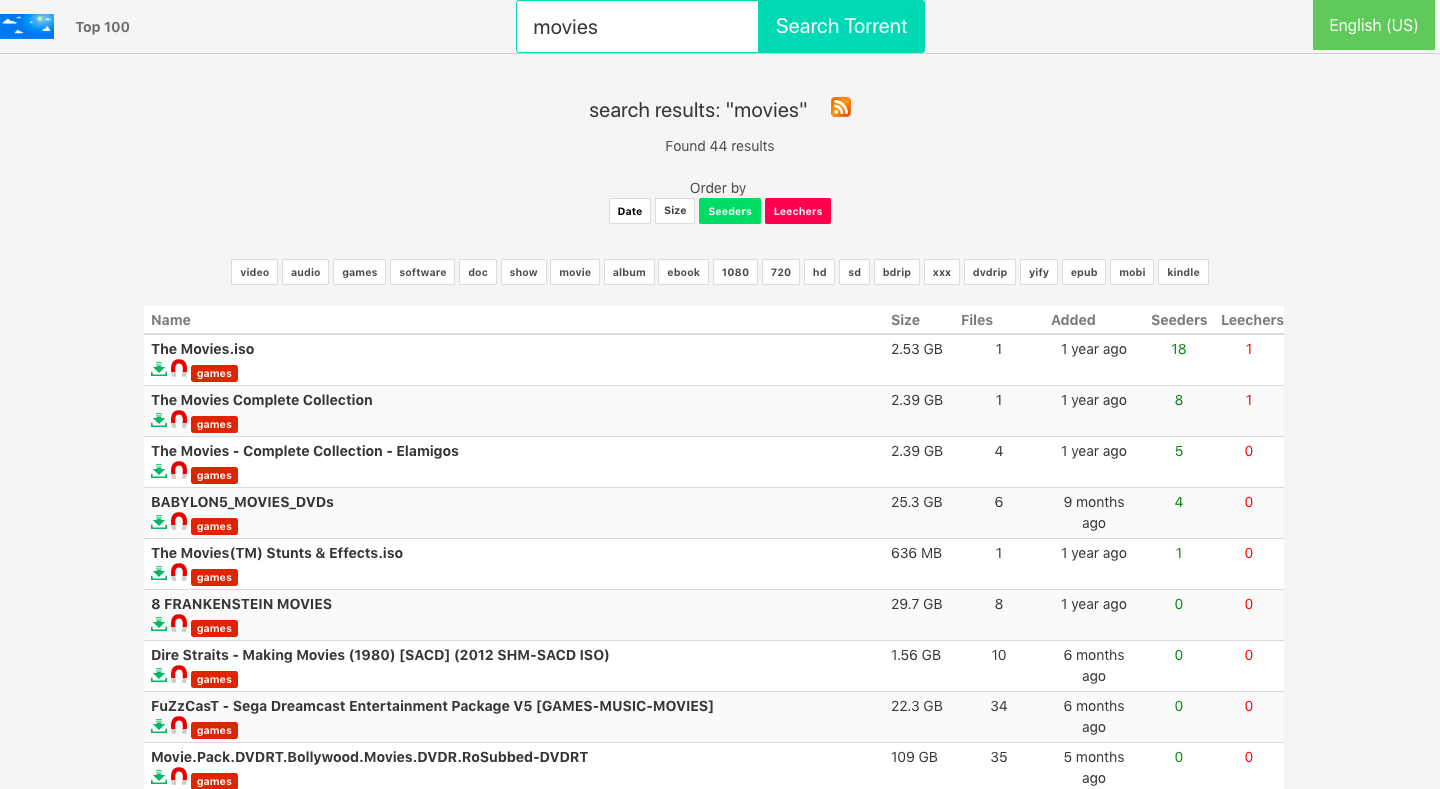
Task: Filter results by 720 tag
Action: click(781, 272)
